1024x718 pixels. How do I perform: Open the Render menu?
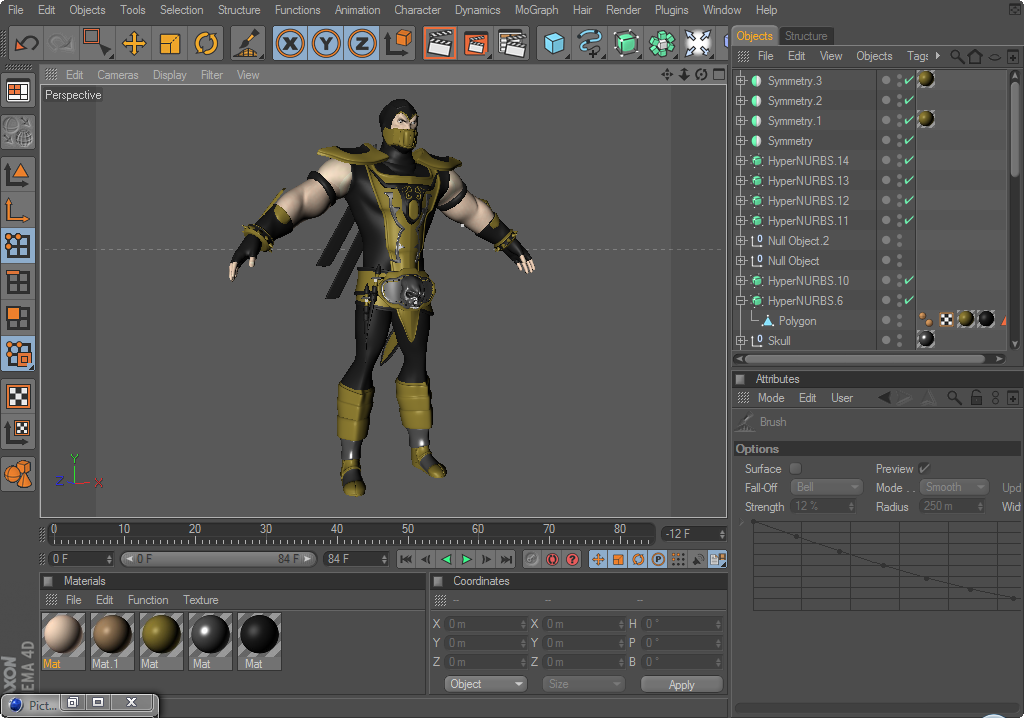pos(623,10)
